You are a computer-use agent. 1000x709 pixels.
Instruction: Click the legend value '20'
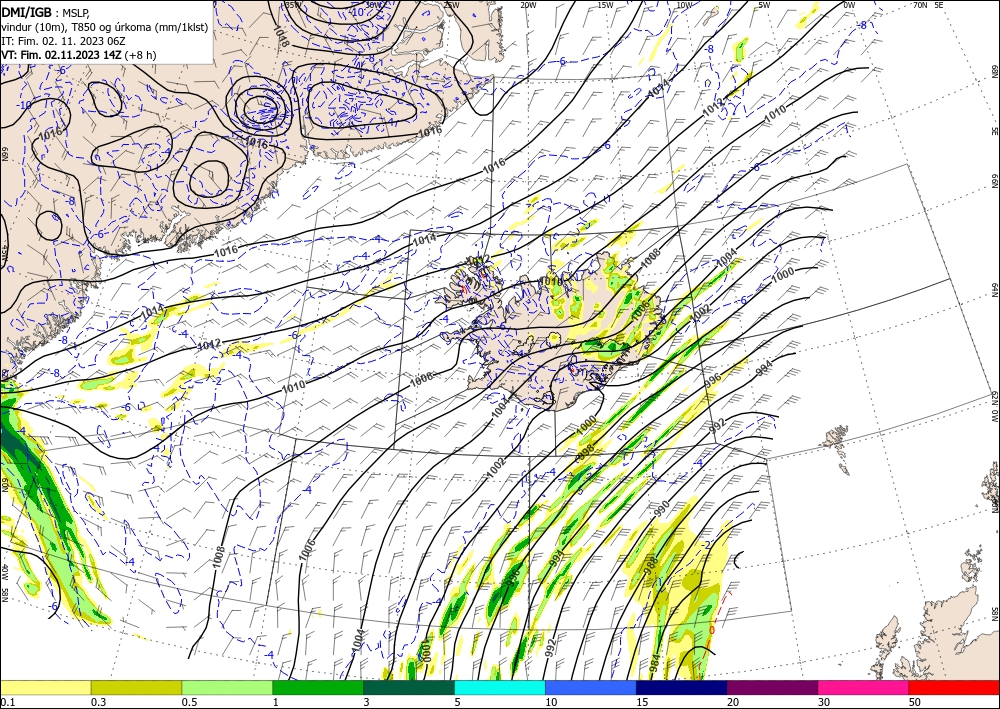(x=733, y=701)
